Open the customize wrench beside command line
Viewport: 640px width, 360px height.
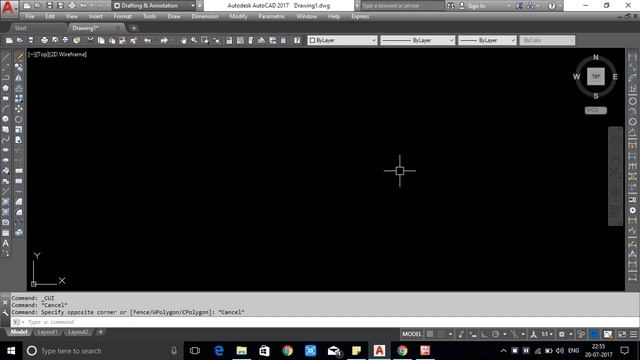click(5, 313)
